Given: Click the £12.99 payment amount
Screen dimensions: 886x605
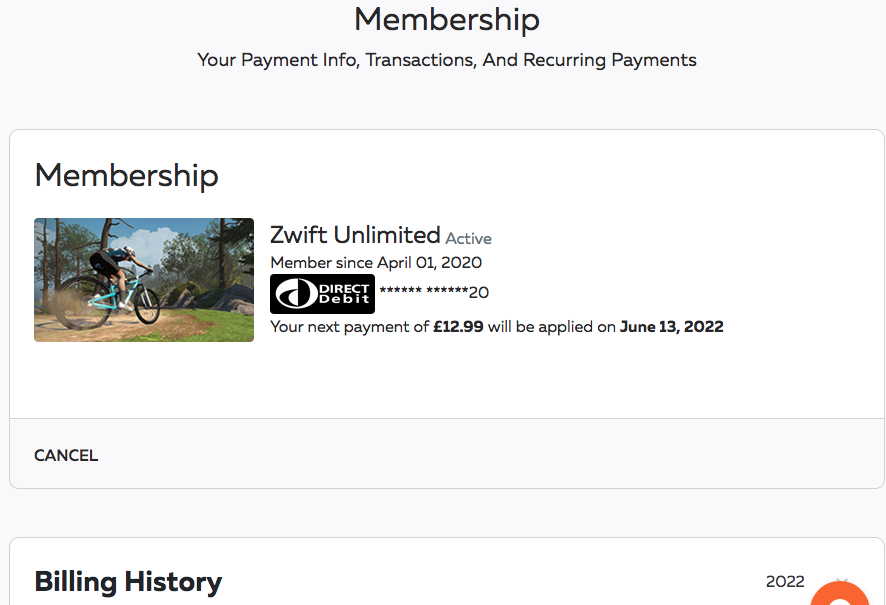Looking at the screenshot, I should pyautogui.click(x=458, y=326).
